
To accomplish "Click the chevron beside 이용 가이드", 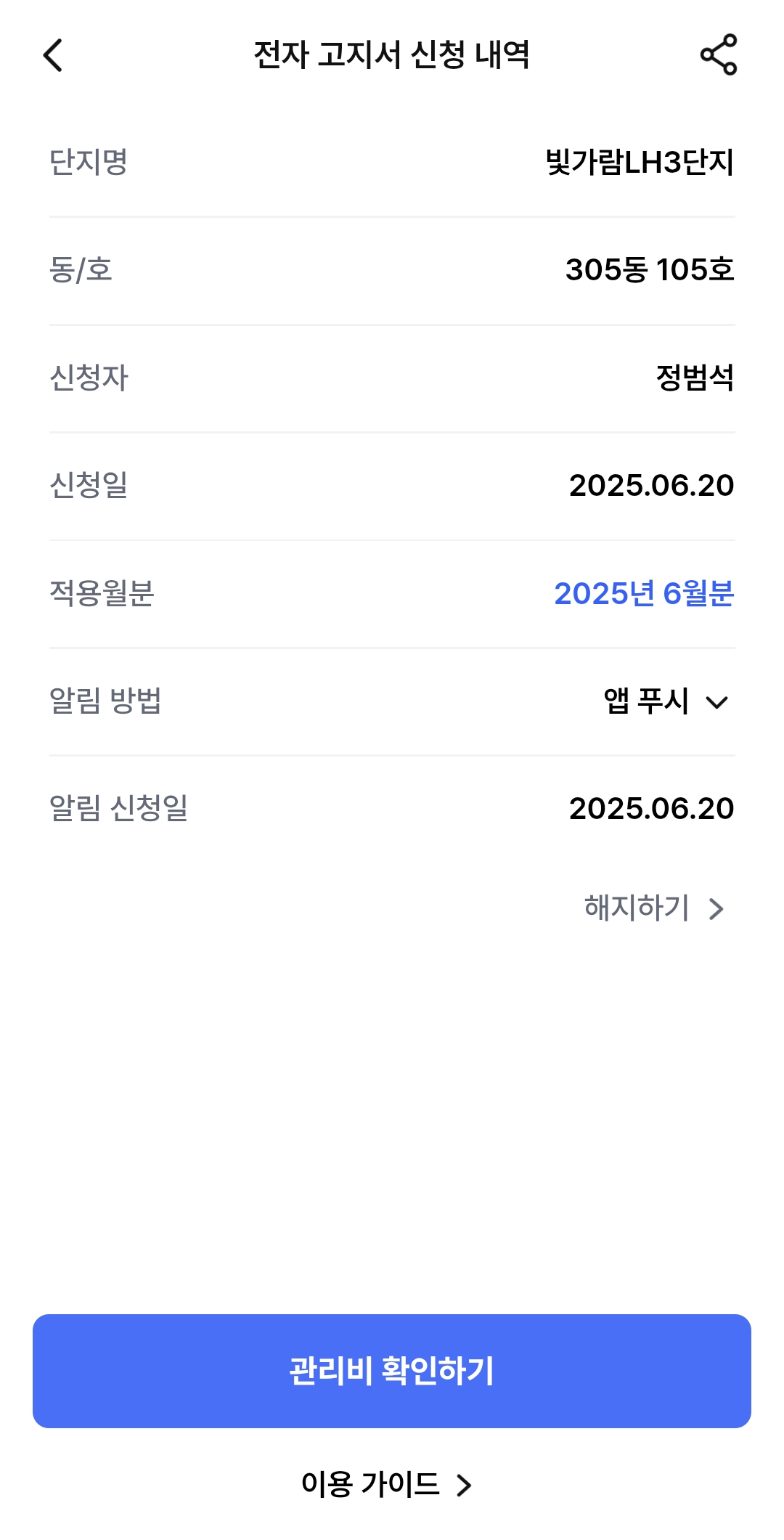I will click(464, 1486).
